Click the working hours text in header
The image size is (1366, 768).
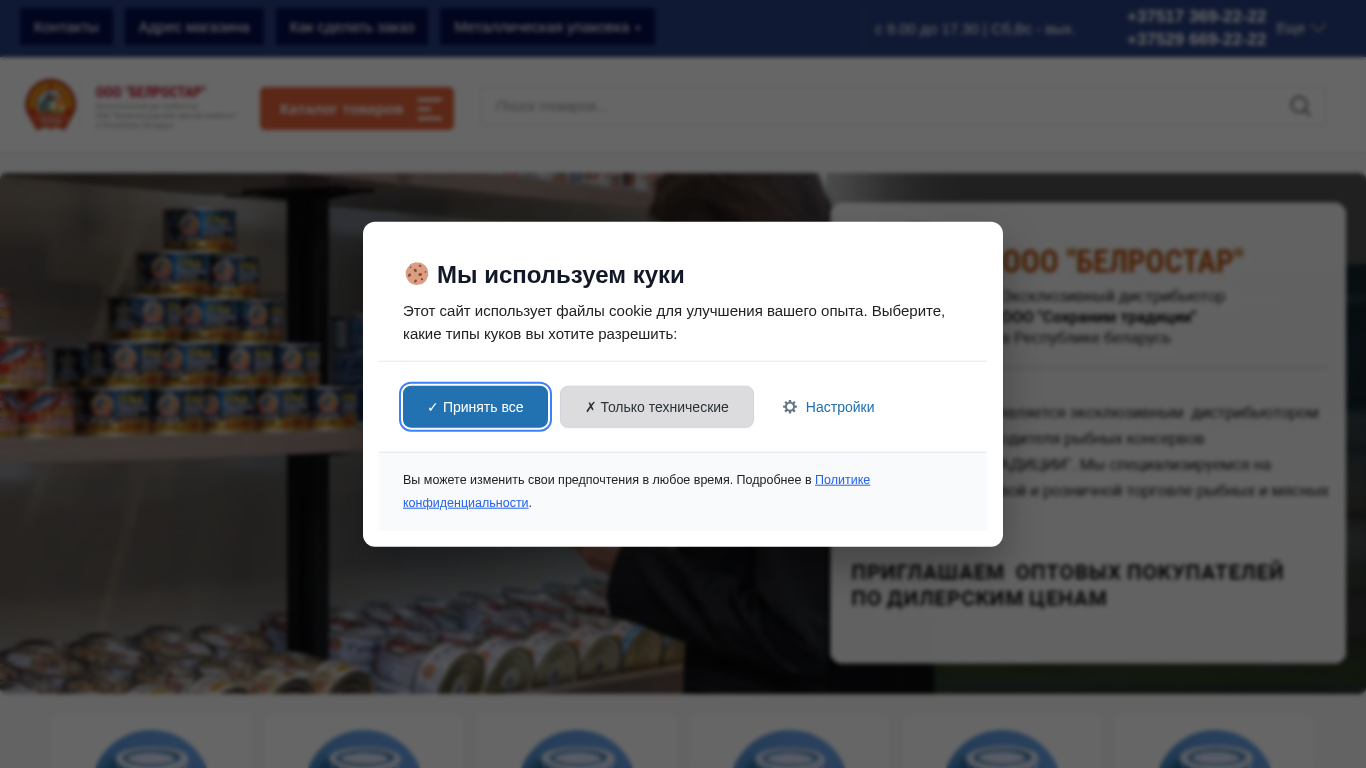coord(973,30)
